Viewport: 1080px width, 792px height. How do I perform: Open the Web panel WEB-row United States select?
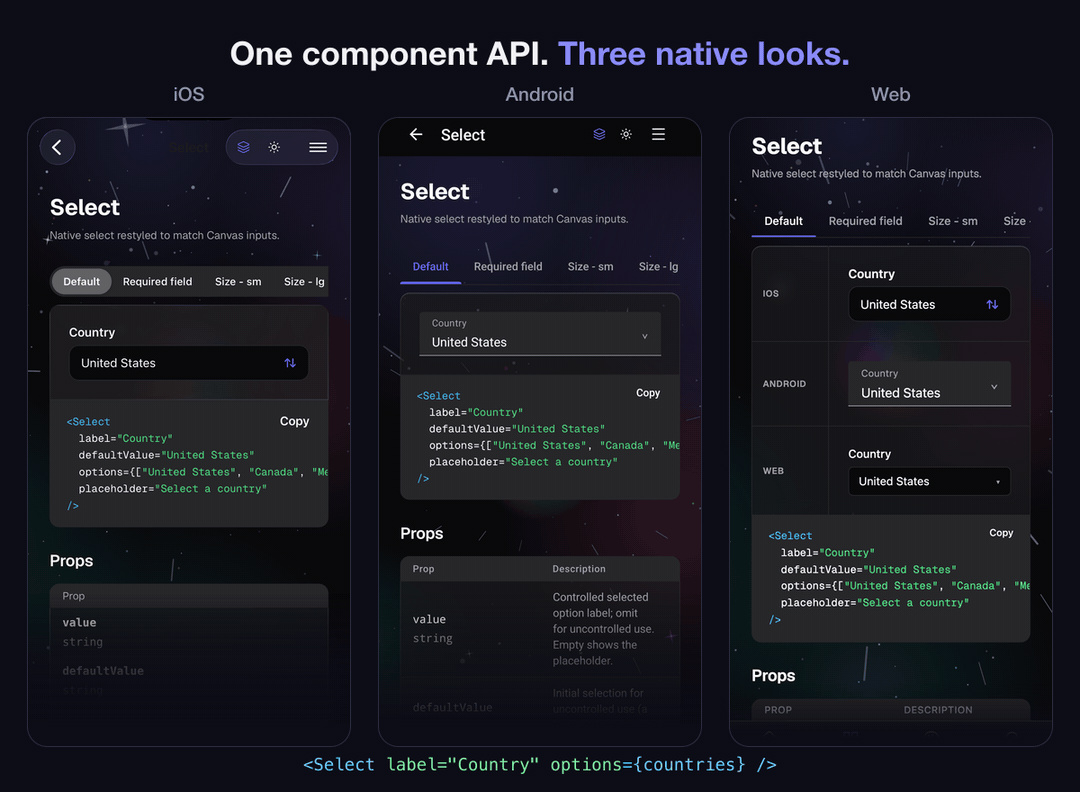(x=929, y=481)
